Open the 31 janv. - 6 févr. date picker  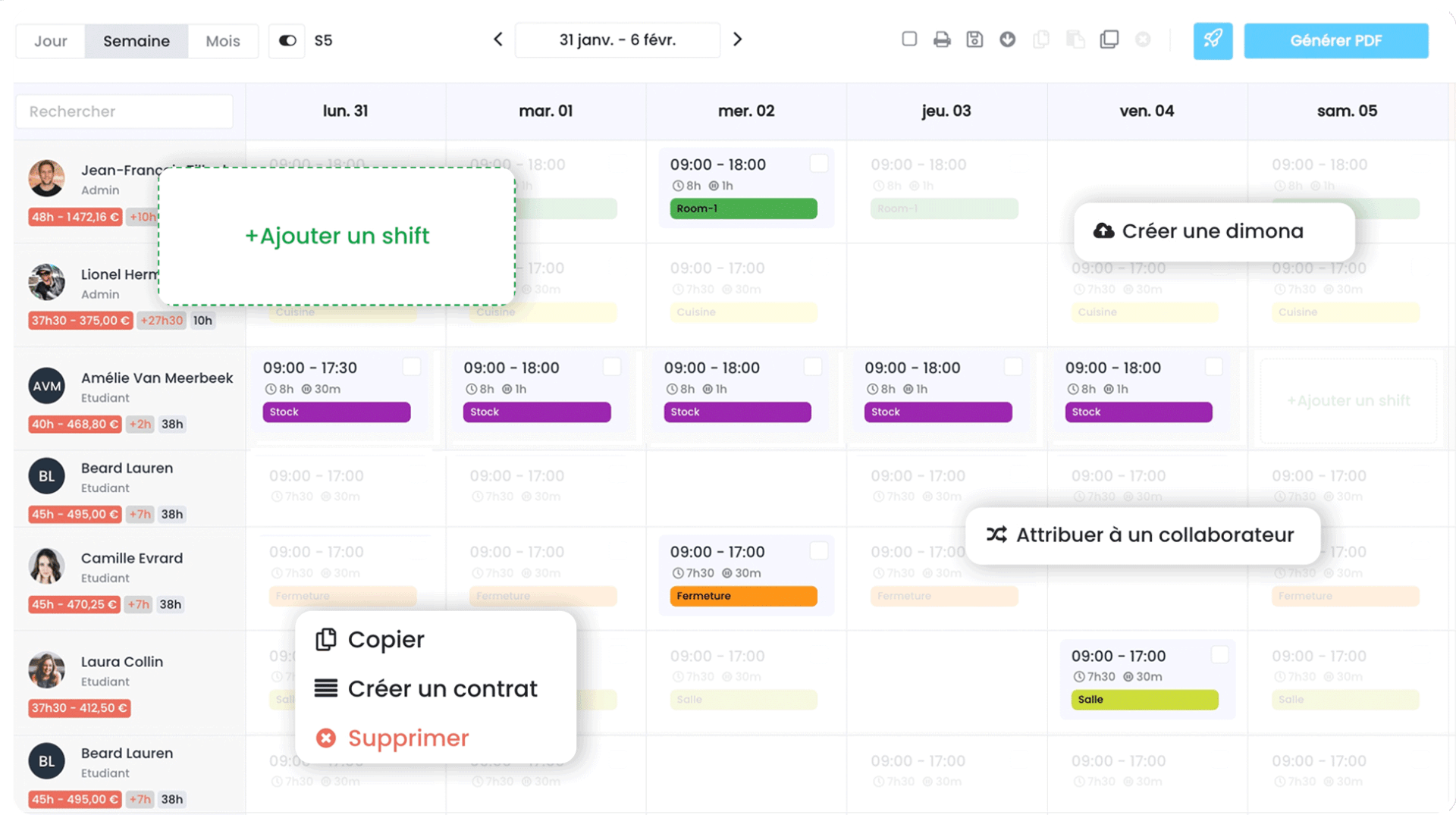[x=617, y=40]
